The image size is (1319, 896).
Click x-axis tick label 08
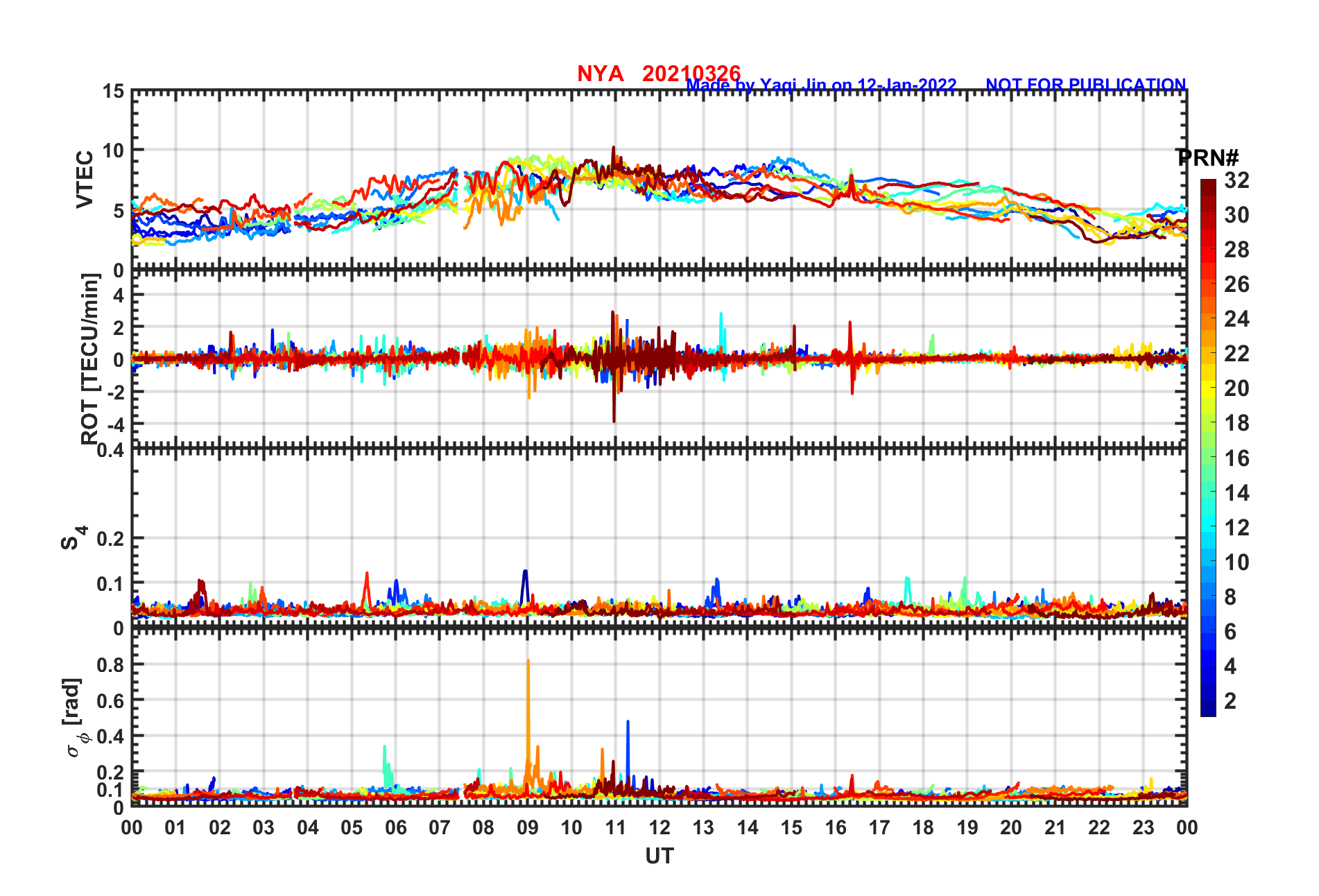(x=483, y=827)
